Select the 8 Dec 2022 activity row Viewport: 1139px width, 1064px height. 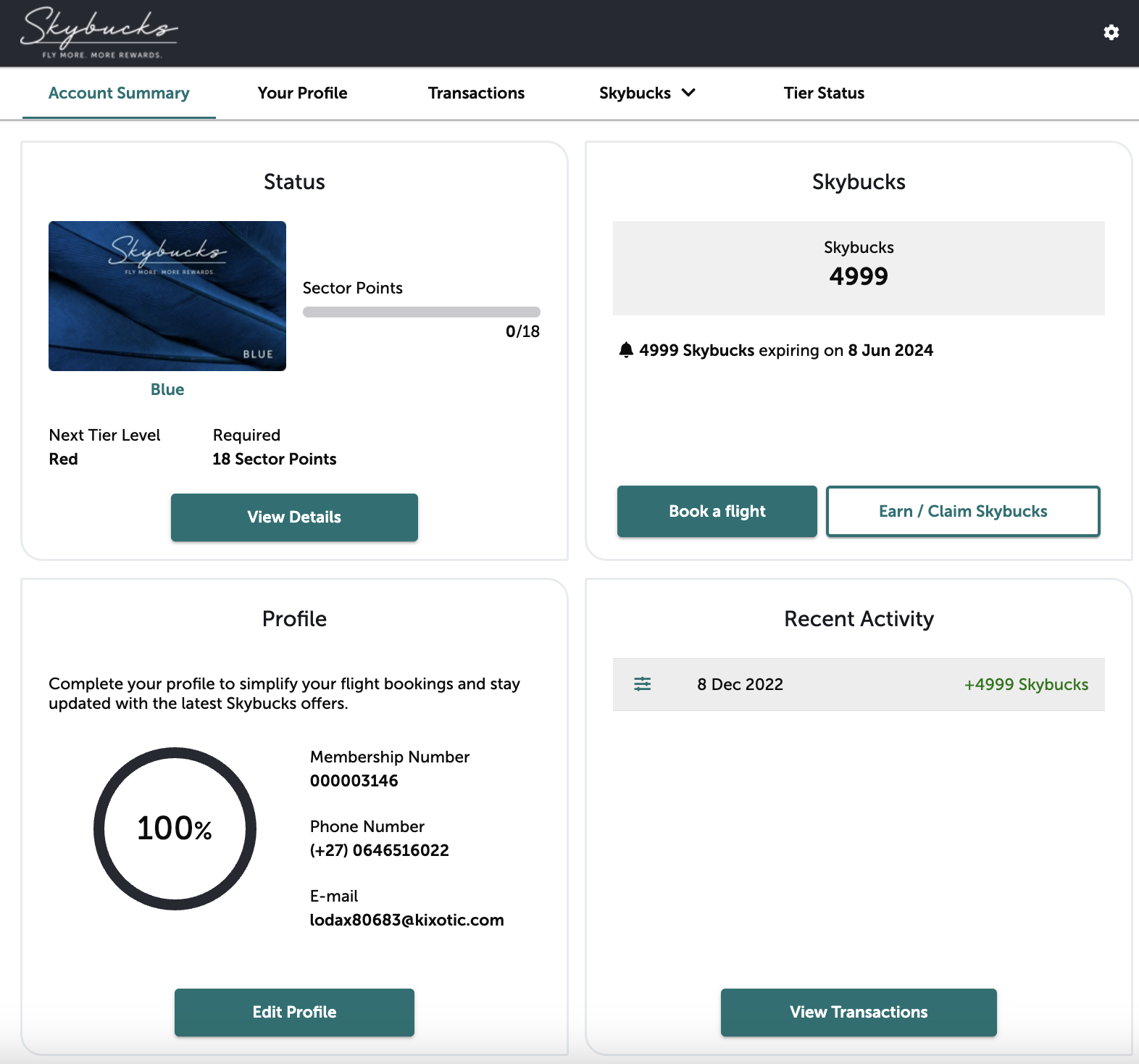859,684
